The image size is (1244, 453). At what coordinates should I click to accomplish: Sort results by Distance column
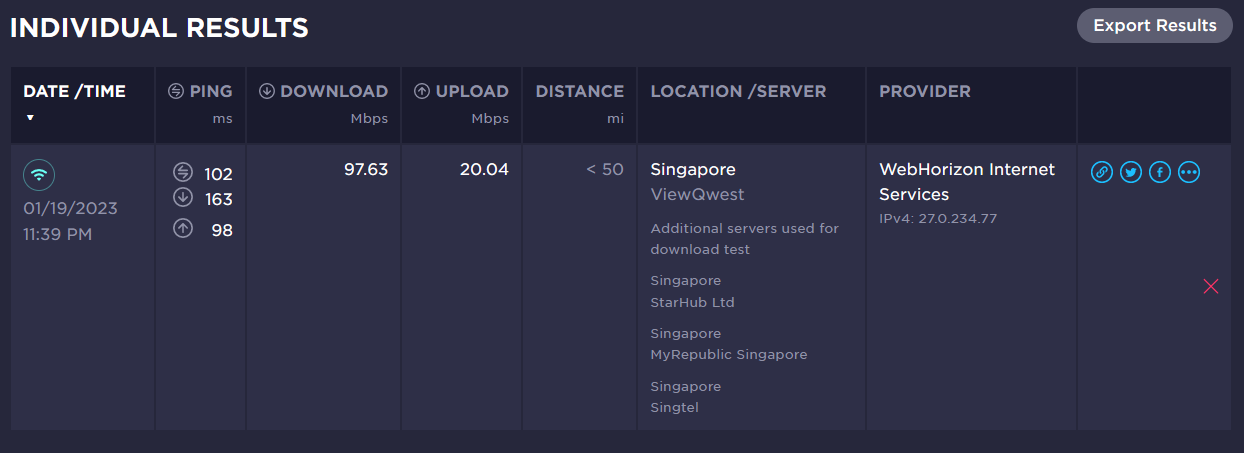[580, 91]
